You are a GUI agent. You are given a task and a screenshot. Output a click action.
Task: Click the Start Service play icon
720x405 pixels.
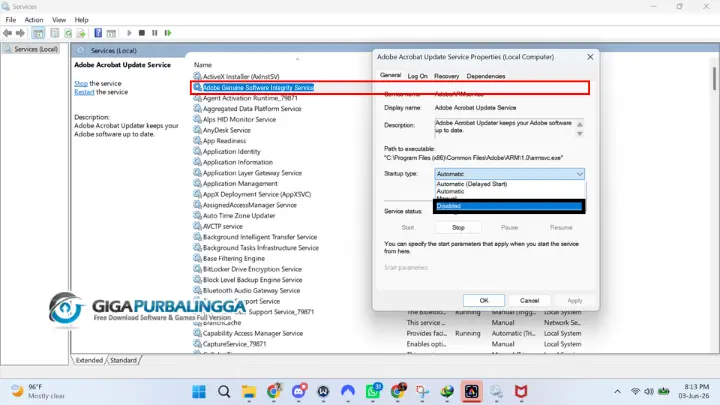tap(129, 33)
